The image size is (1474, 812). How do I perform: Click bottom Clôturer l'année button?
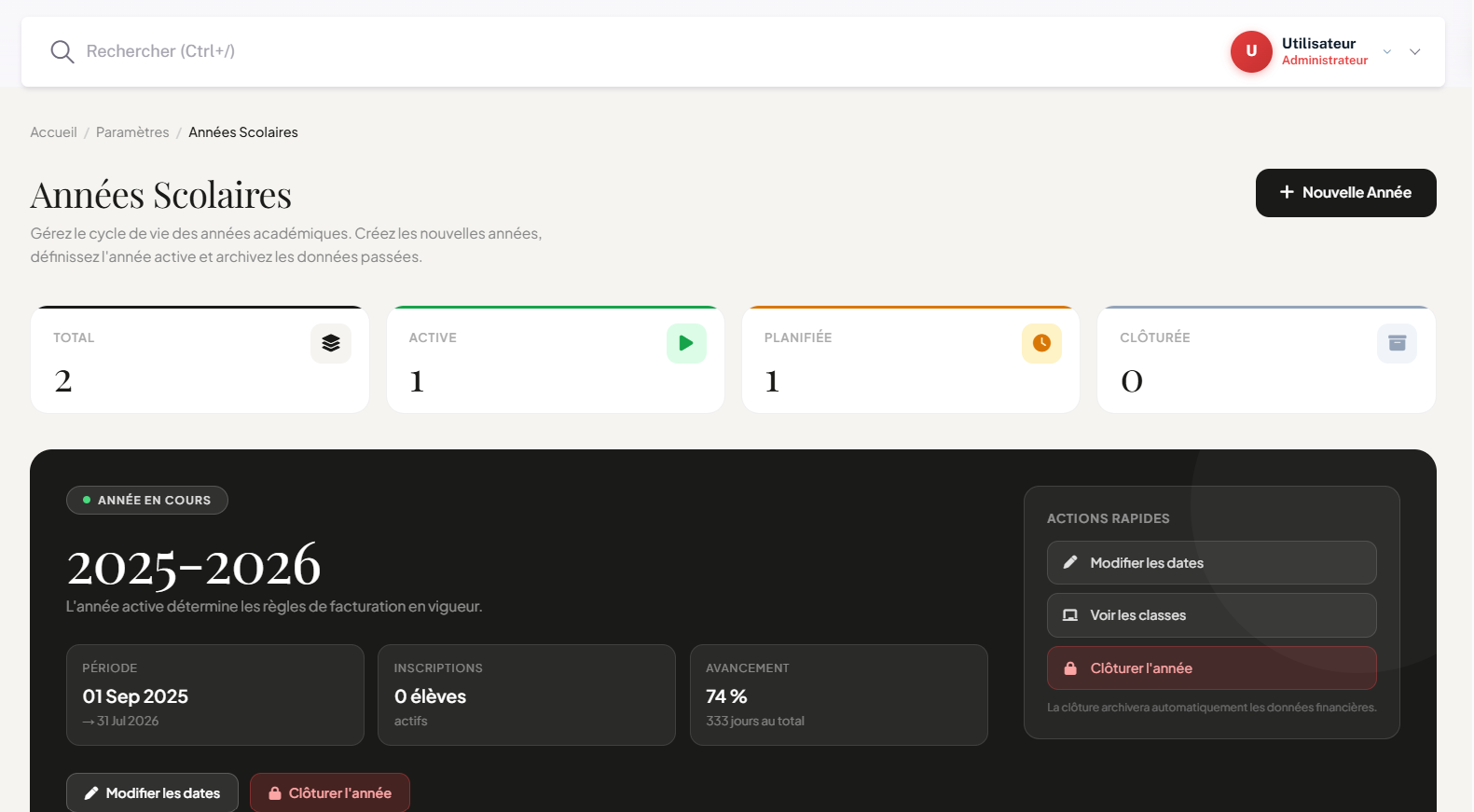[330, 793]
